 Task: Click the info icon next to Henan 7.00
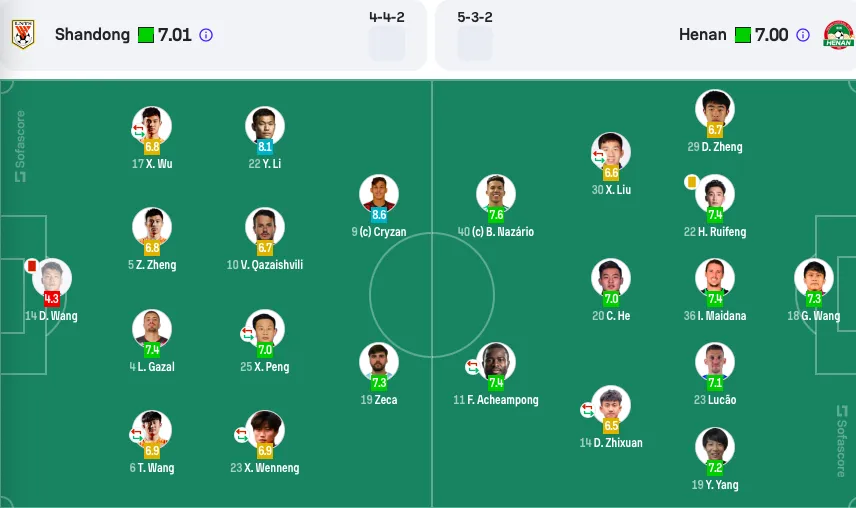coord(802,35)
